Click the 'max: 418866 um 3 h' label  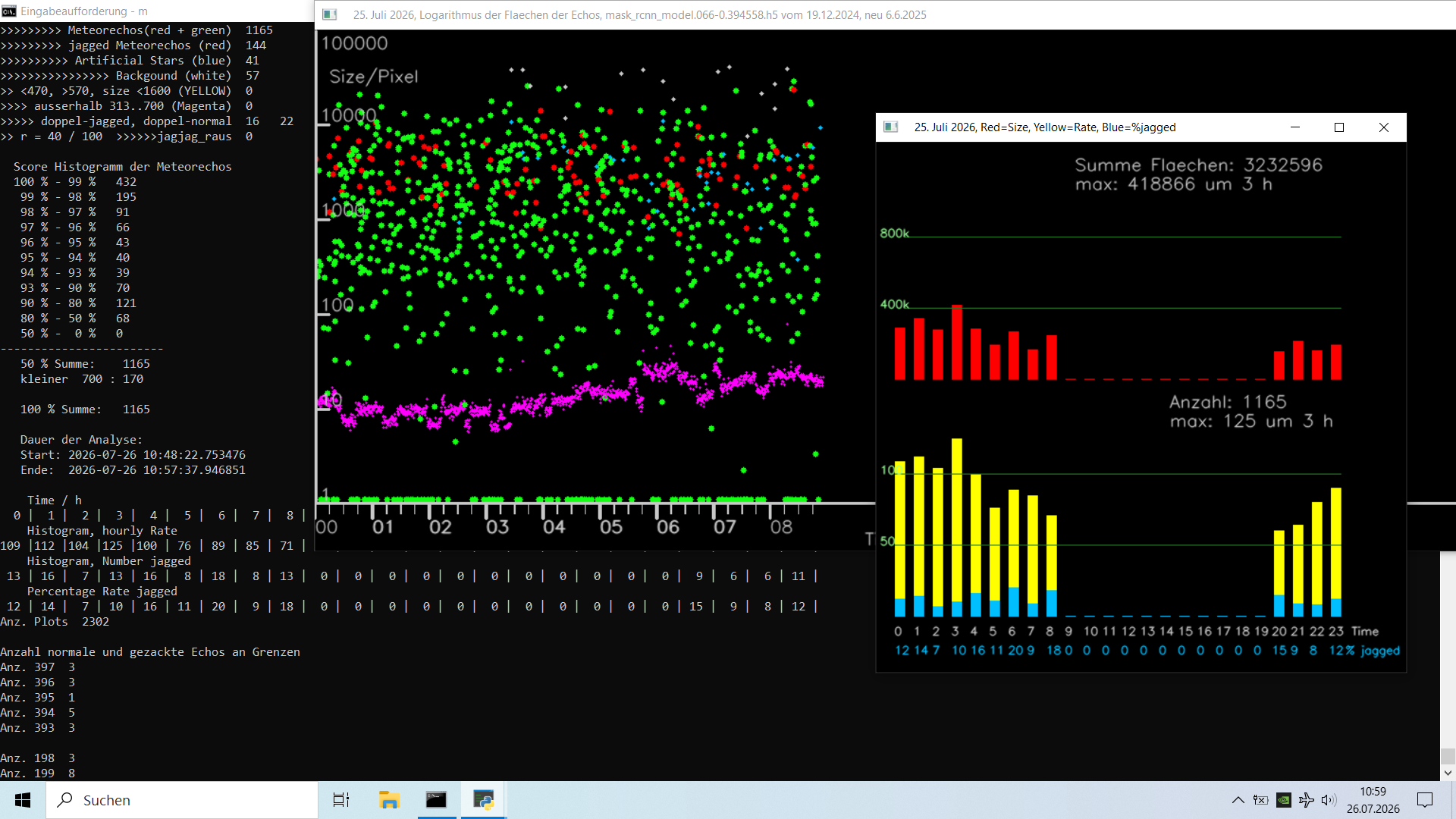1173,184
